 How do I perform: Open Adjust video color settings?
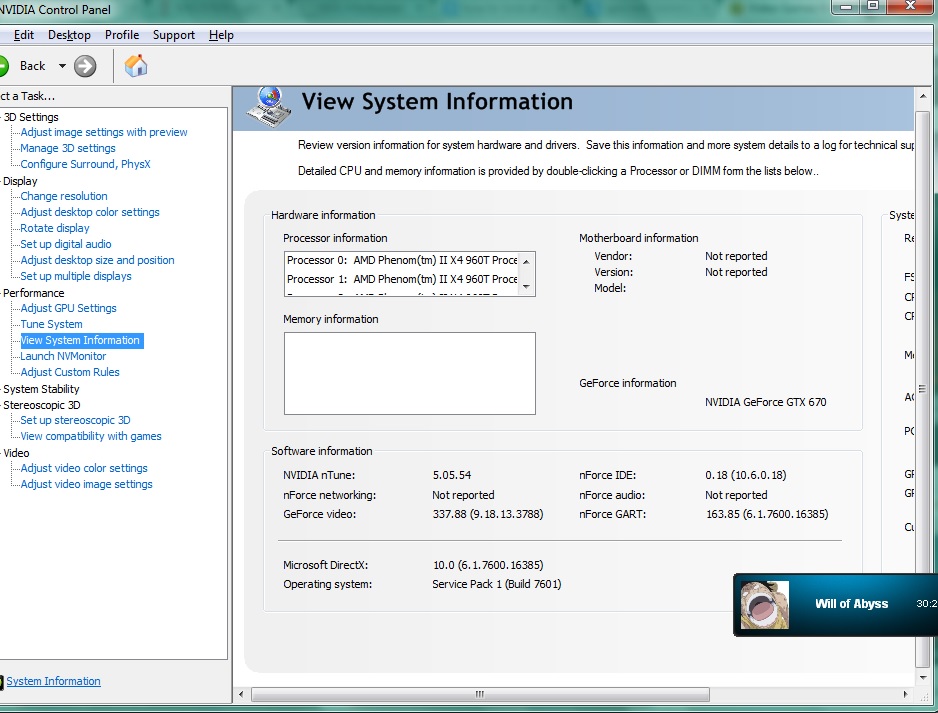[84, 468]
